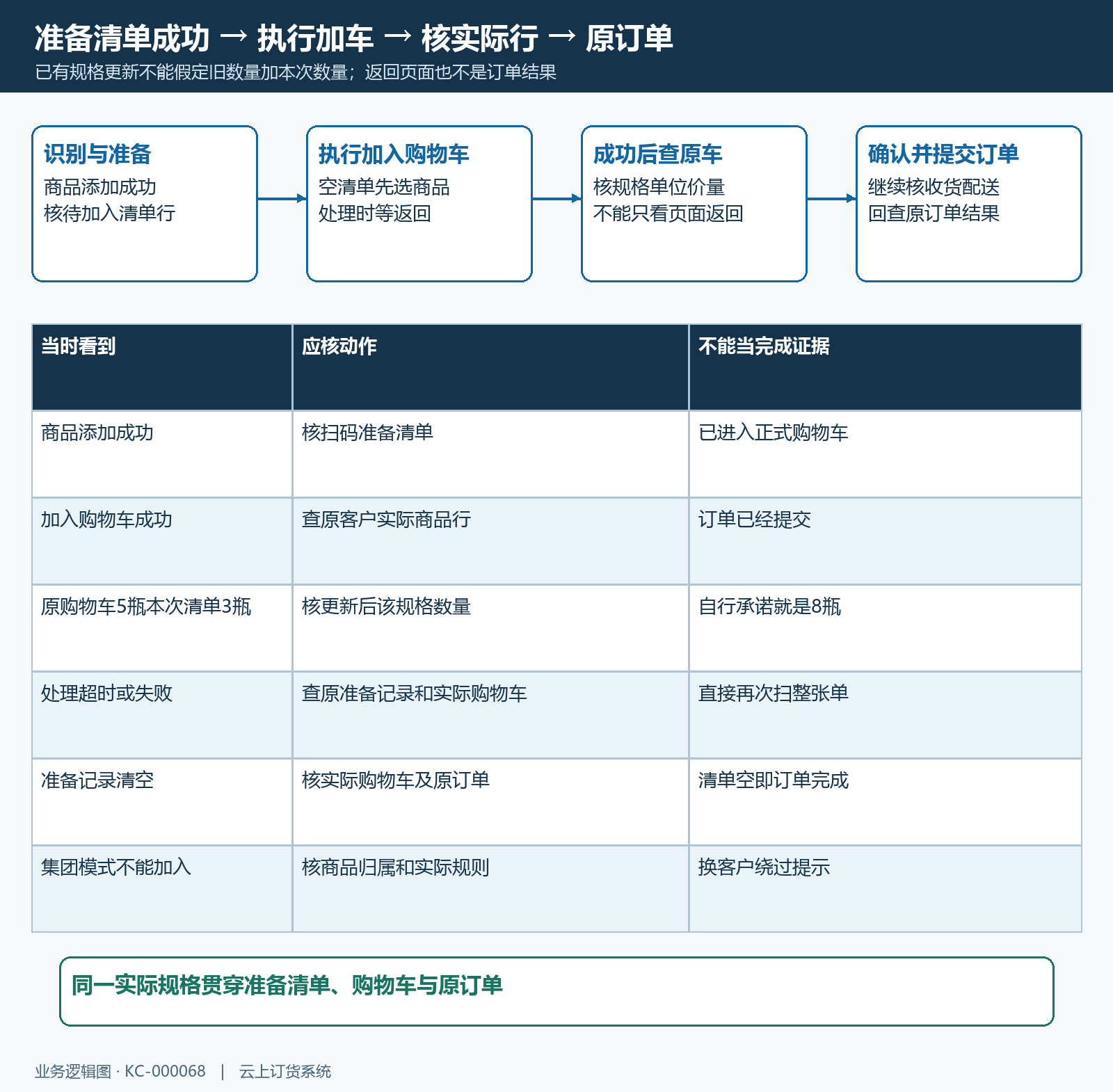Screen dimensions: 1113x1092
Task: Click the cell 直接再次扫整张单
Action: (x=886, y=715)
